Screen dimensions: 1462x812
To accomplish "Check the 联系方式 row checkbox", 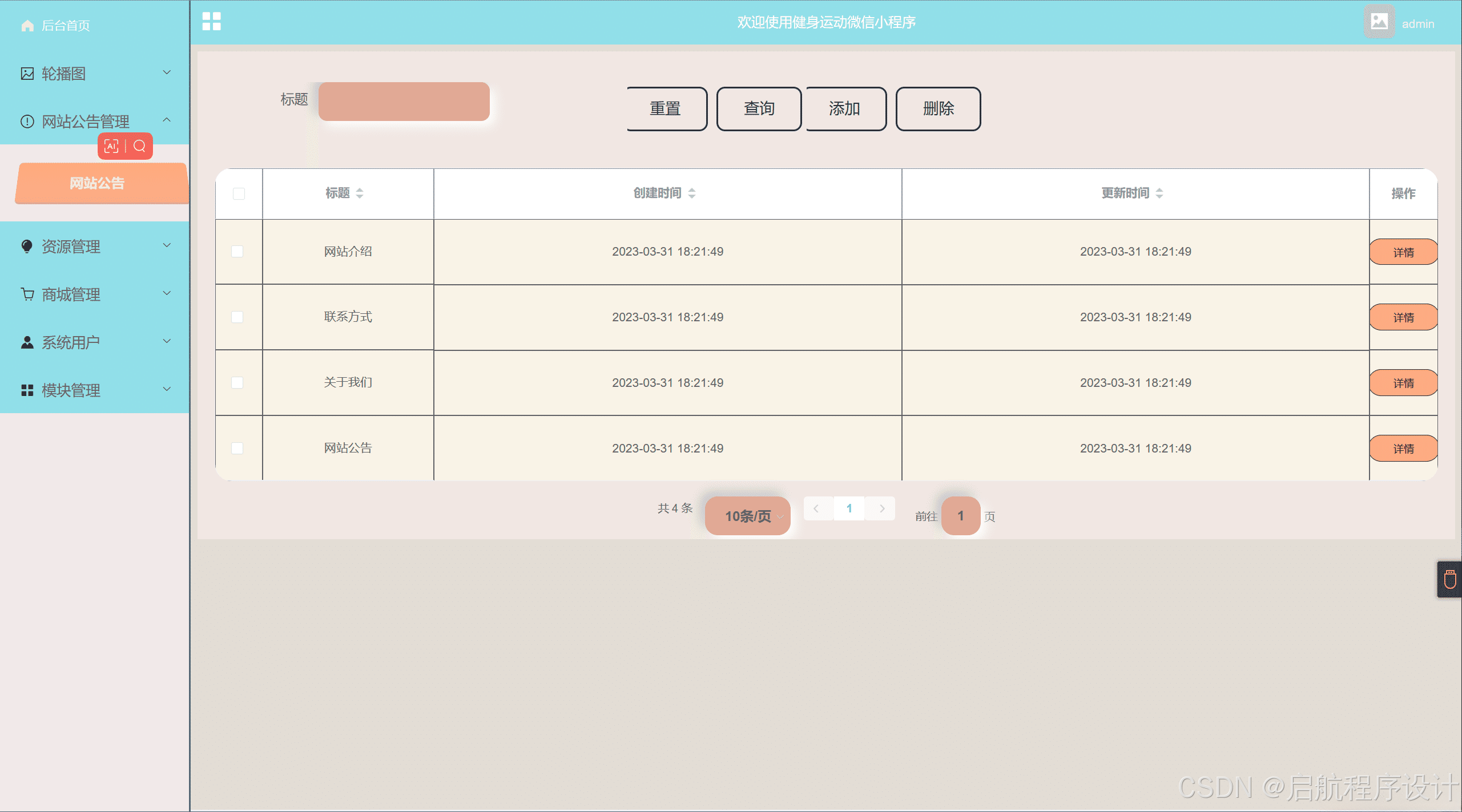I will pos(237,317).
